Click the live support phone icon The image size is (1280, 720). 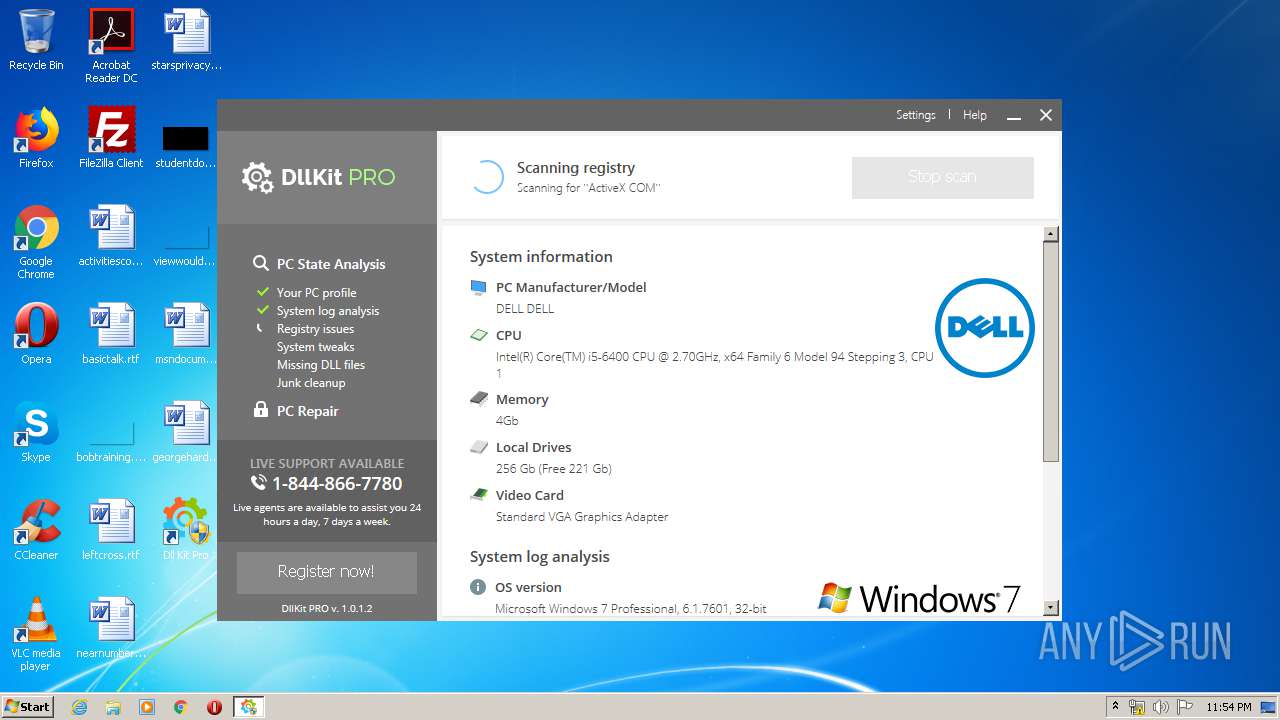pos(259,483)
